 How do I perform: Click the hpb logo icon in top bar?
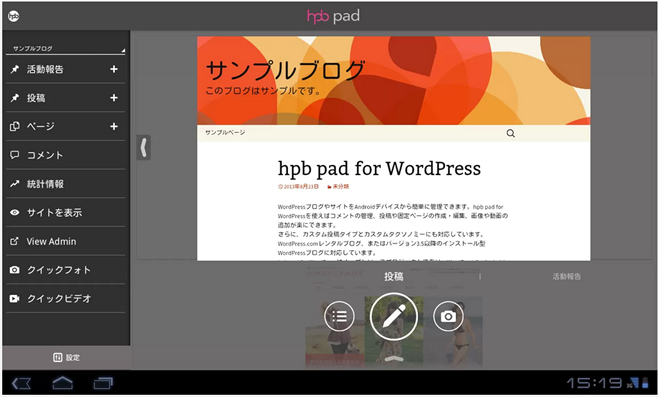point(13,16)
